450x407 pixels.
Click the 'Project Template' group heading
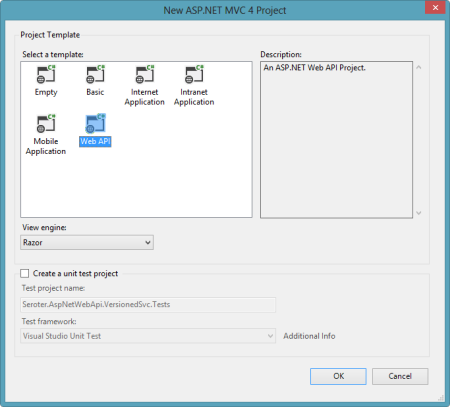coord(50,35)
